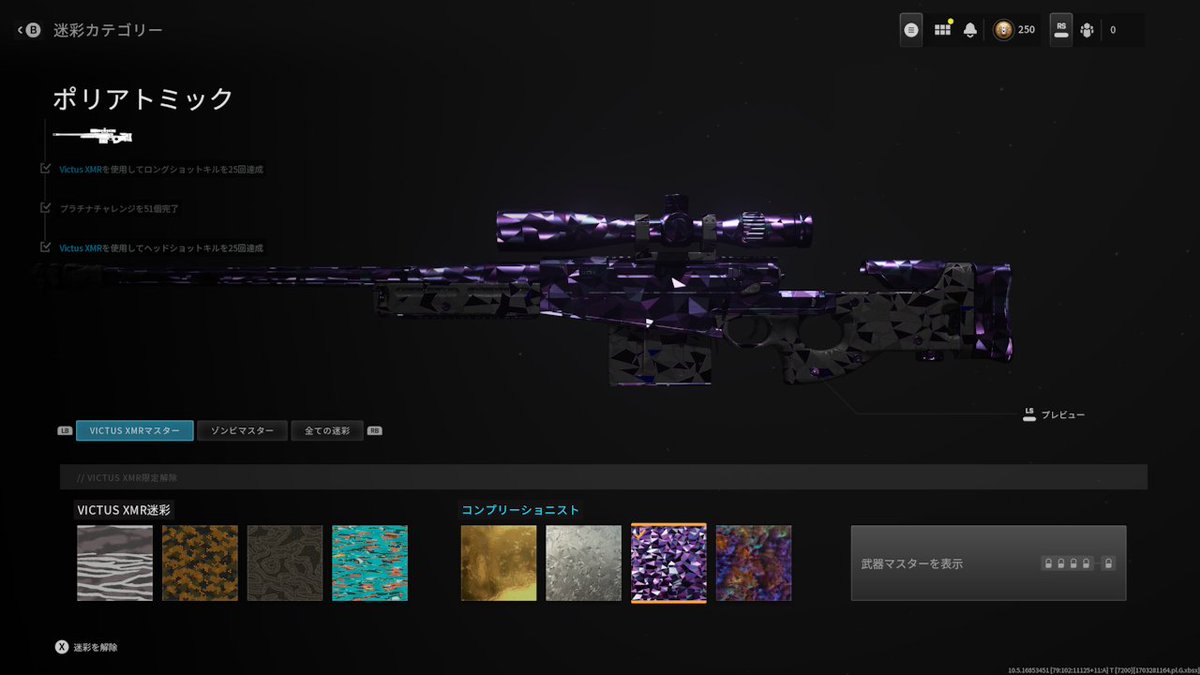Click 迷彩を解除 remove camo label
1200x675 pixels.
click(95, 647)
